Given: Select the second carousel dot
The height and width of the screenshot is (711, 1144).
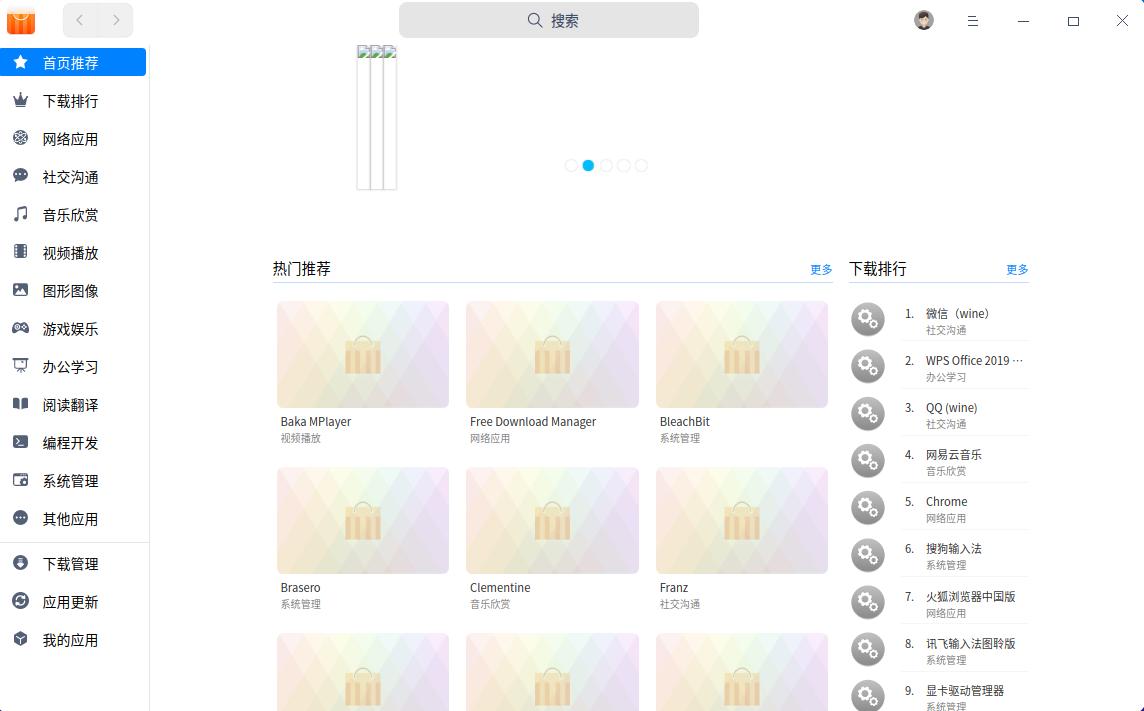Looking at the screenshot, I should pyautogui.click(x=588, y=166).
